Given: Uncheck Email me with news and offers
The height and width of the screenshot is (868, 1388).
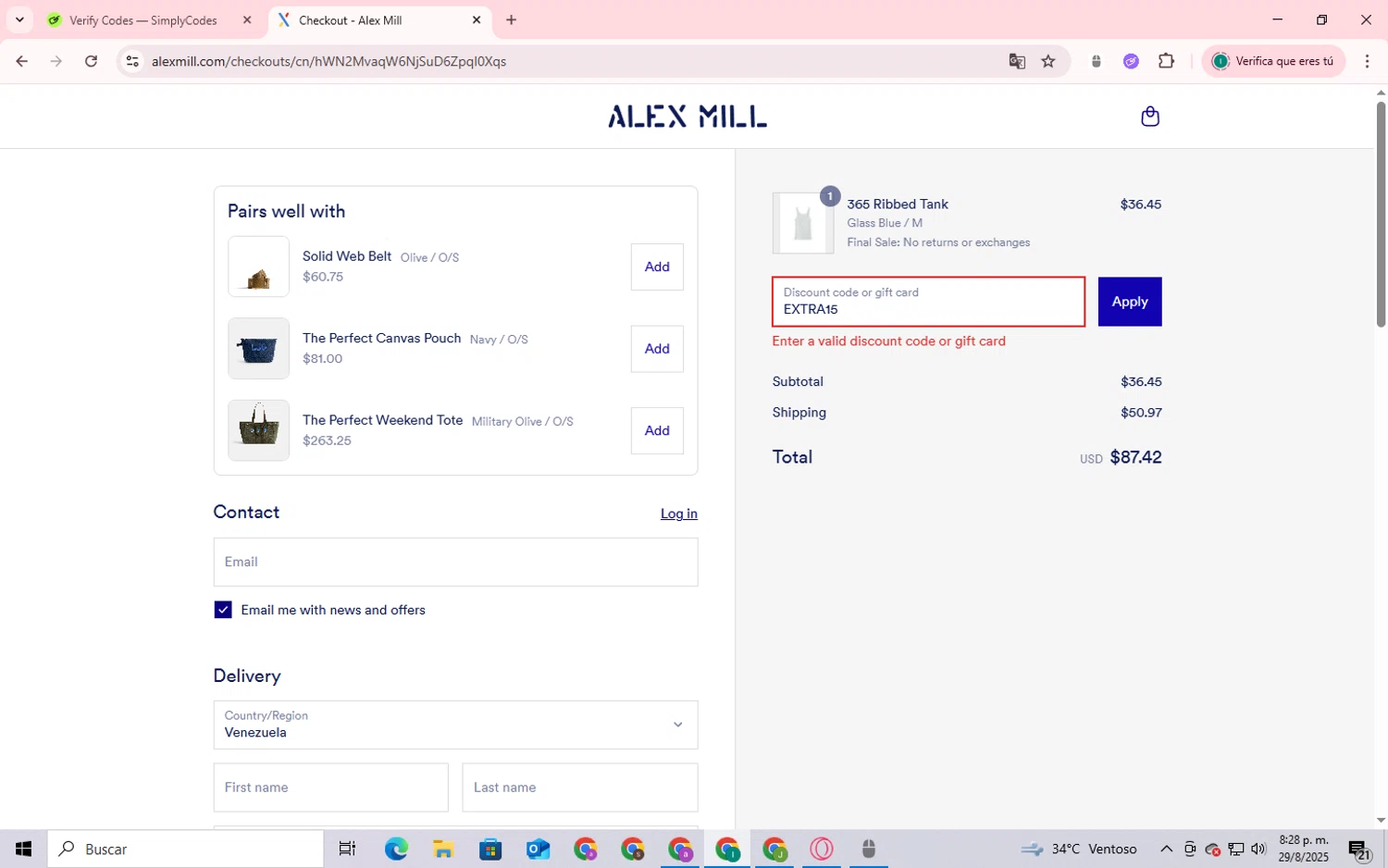Looking at the screenshot, I should click(x=223, y=610).
